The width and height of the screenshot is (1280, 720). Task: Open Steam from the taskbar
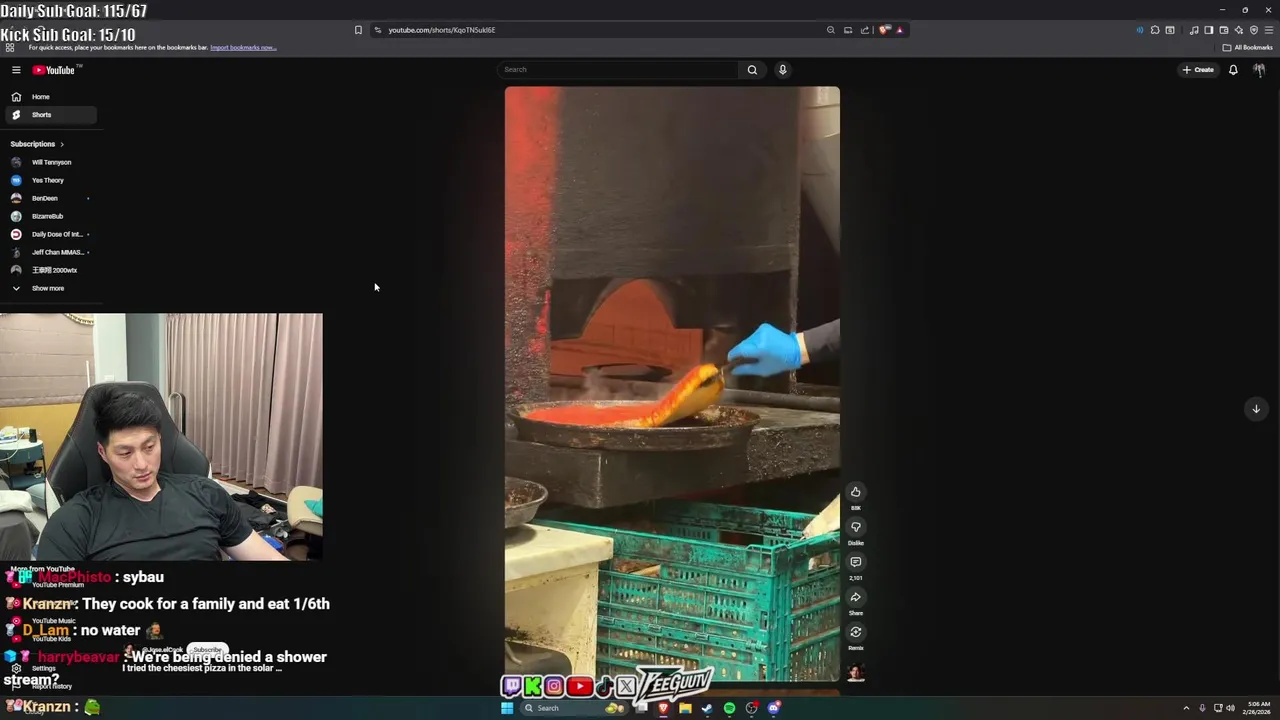[x=707, y=708]
